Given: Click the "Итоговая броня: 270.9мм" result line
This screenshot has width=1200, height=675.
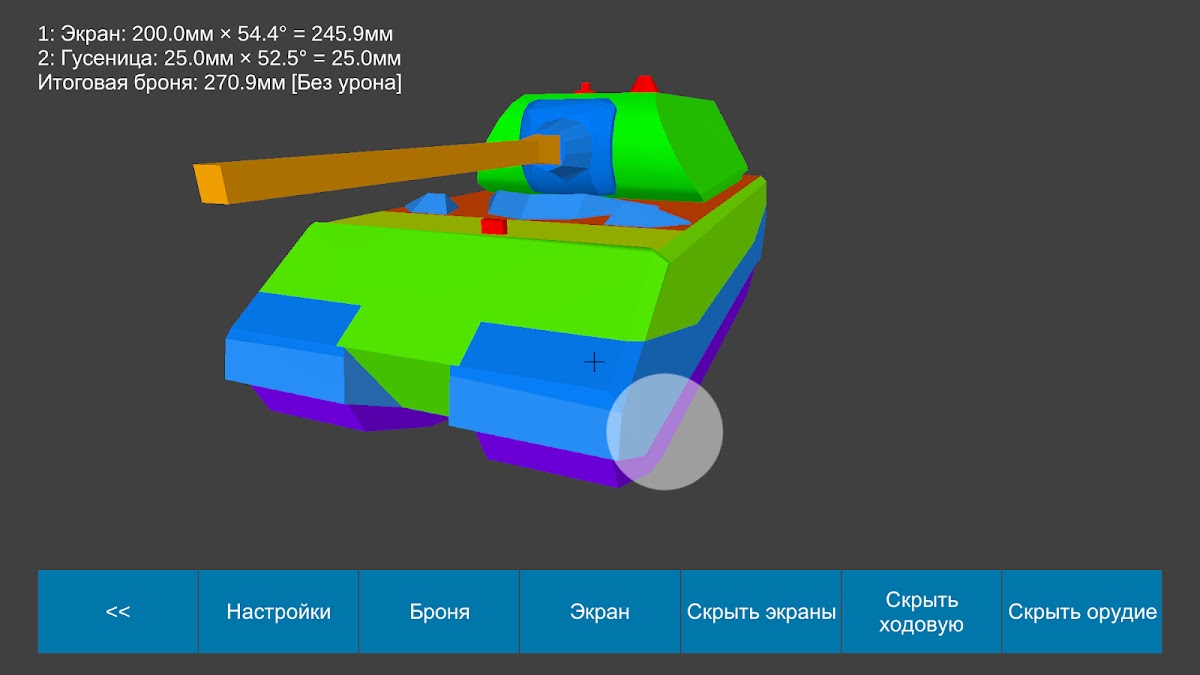Looking at the screenshot, I should coord(219,84).
